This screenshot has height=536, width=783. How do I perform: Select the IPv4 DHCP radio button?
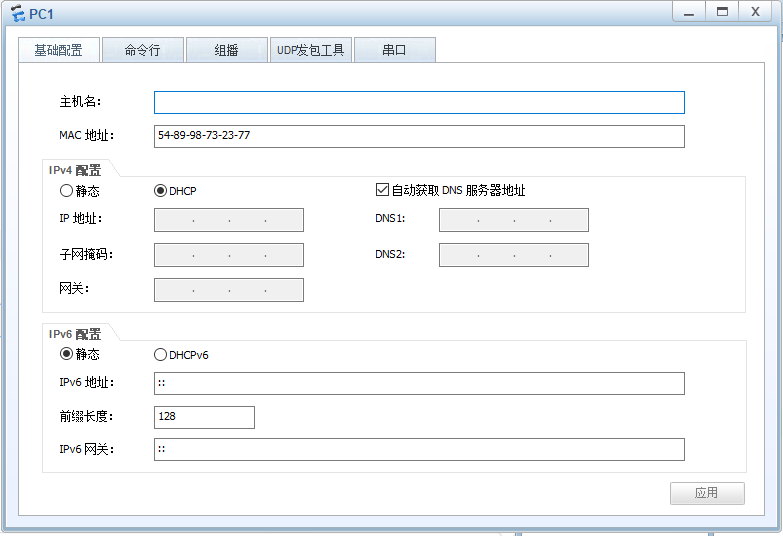click(x=160, y=191)
